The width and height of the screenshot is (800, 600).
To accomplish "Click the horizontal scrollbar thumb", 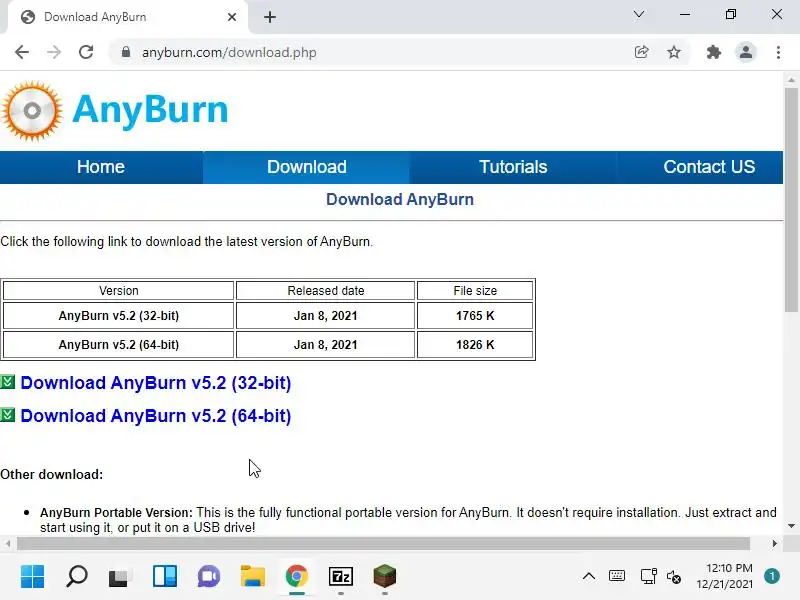I will tap(383, 543).
